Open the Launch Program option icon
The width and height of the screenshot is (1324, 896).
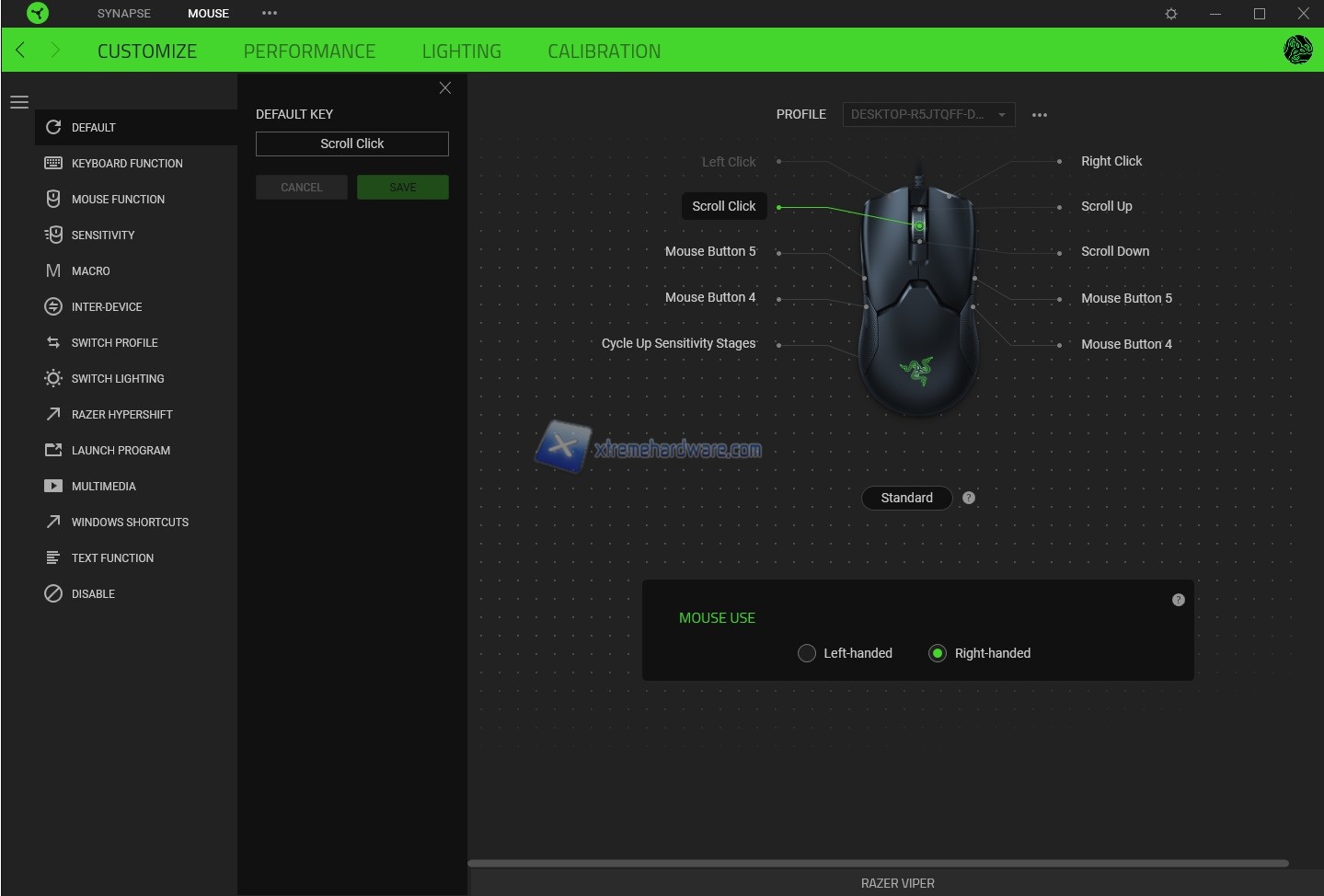coord(53,450)
